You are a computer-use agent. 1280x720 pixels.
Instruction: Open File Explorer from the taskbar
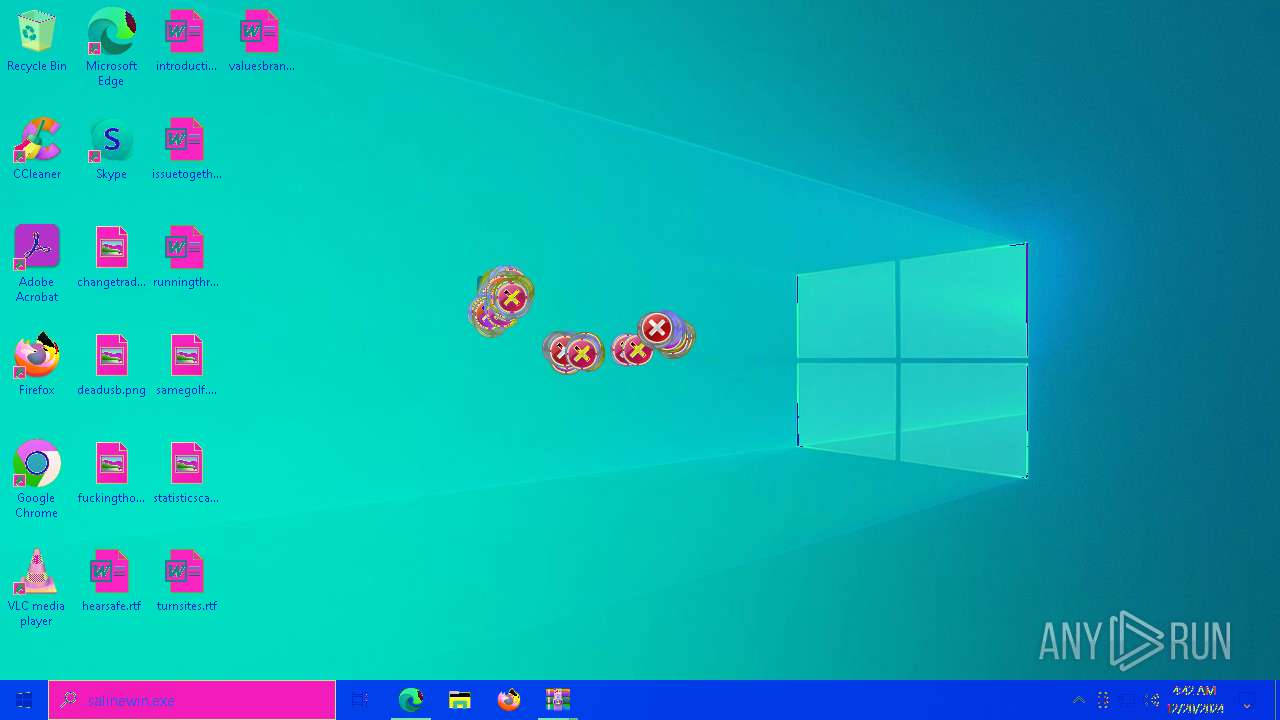[x=459, y=700]
